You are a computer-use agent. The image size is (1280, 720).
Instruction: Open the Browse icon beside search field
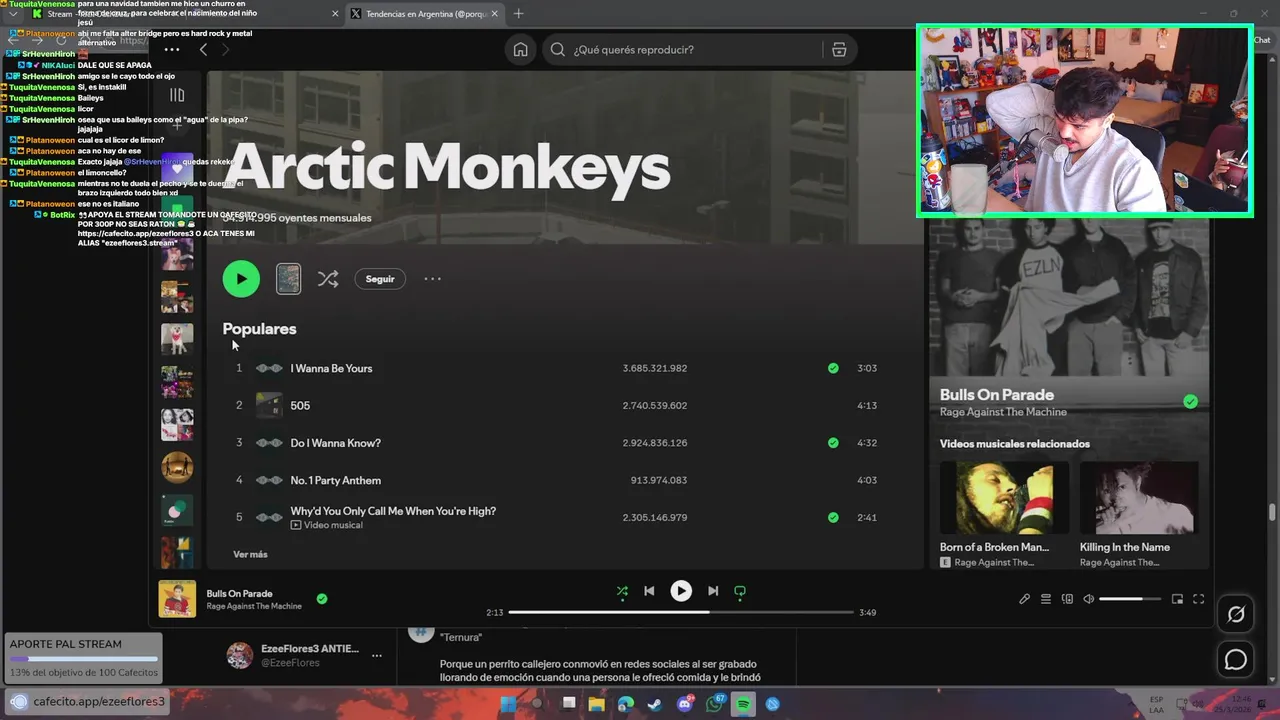click(839, 50)
